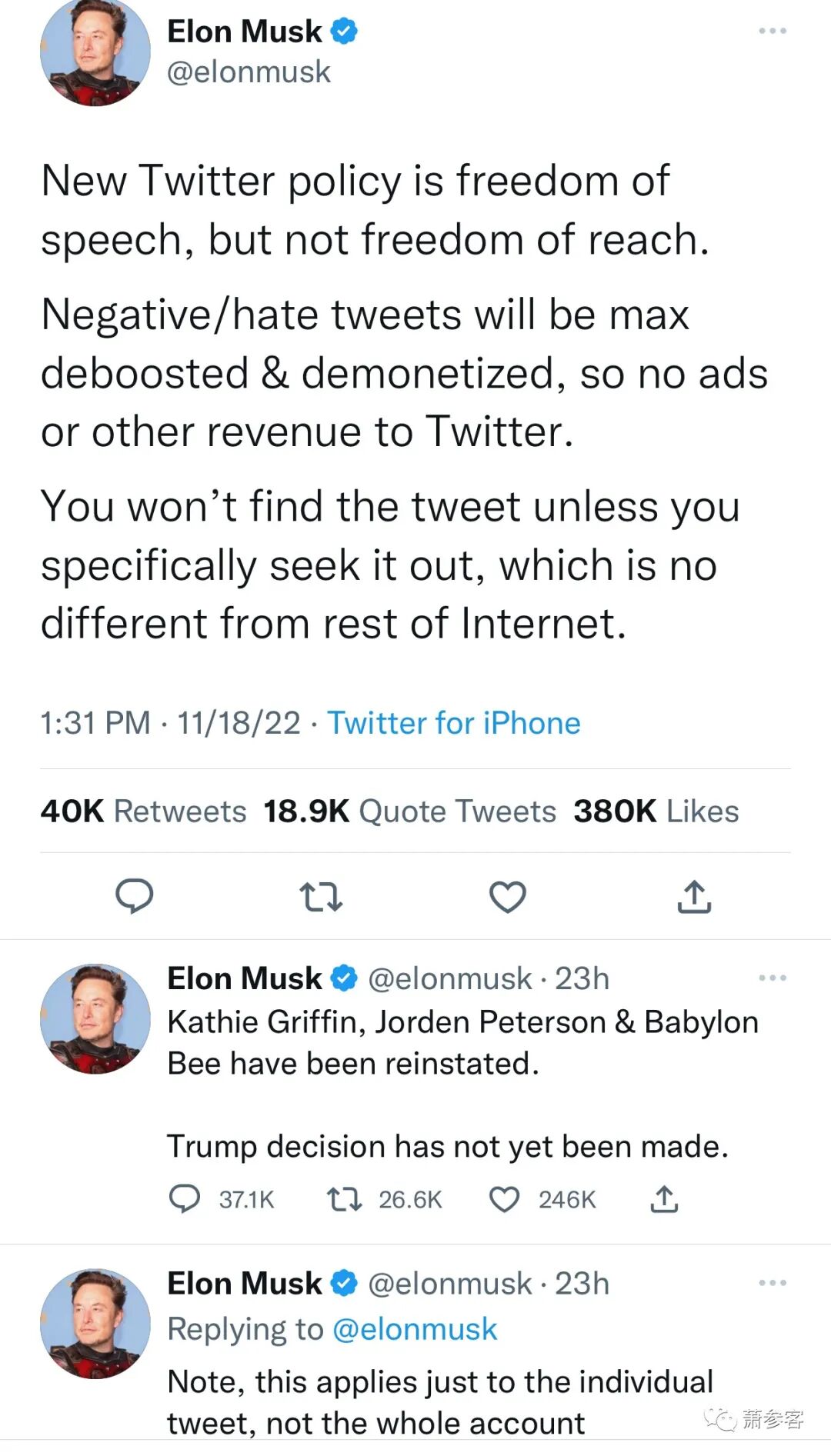The image size is (831, 1456).
Task: Open the 1:31 PM tweet timestamp
Action: coord(95,723)
